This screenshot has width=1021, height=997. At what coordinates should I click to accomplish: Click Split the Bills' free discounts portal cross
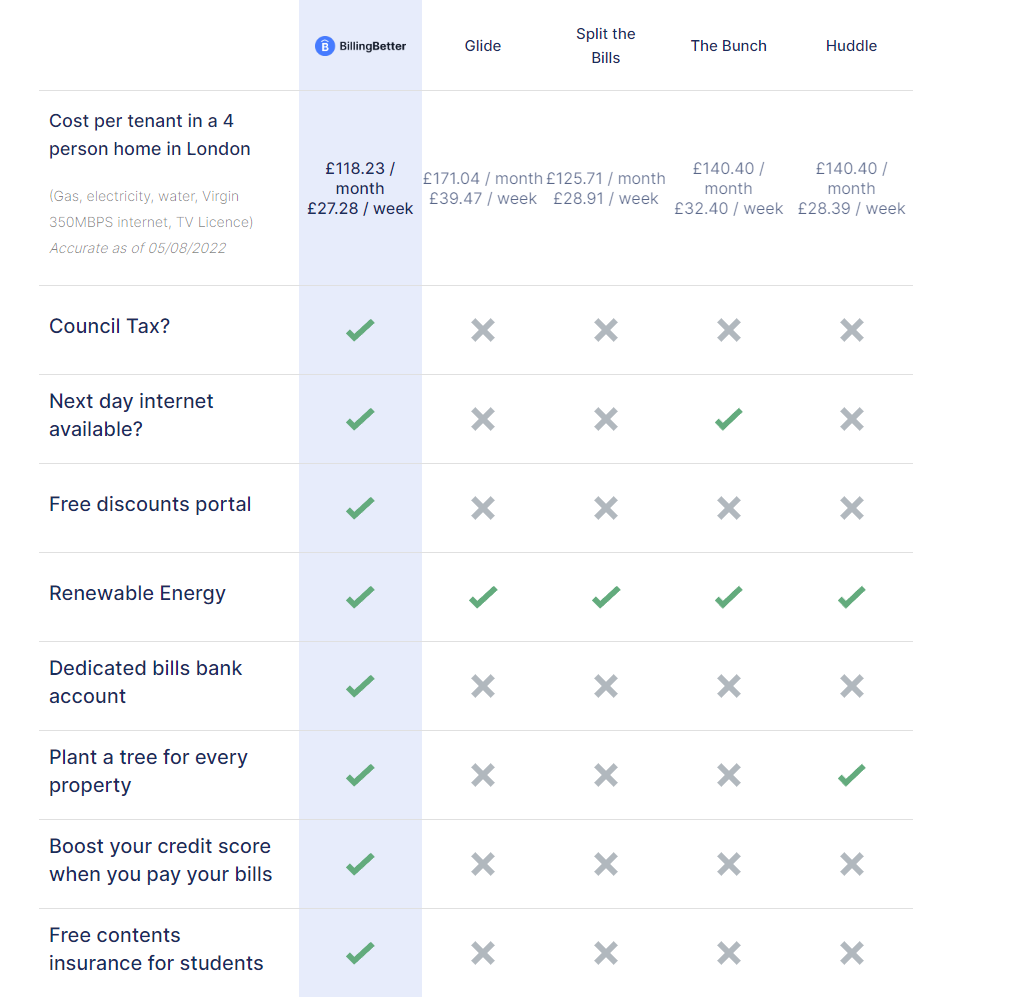pyautogui.click(x=606, y=508)
